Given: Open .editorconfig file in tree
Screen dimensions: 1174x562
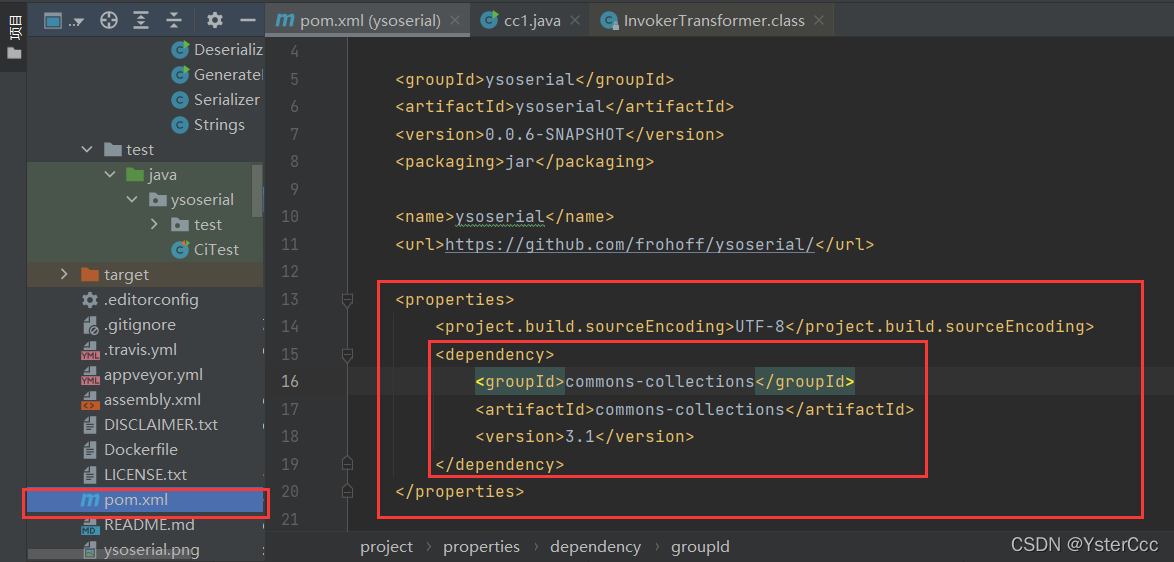Looking at the screenshot, I should pos(151,300).
